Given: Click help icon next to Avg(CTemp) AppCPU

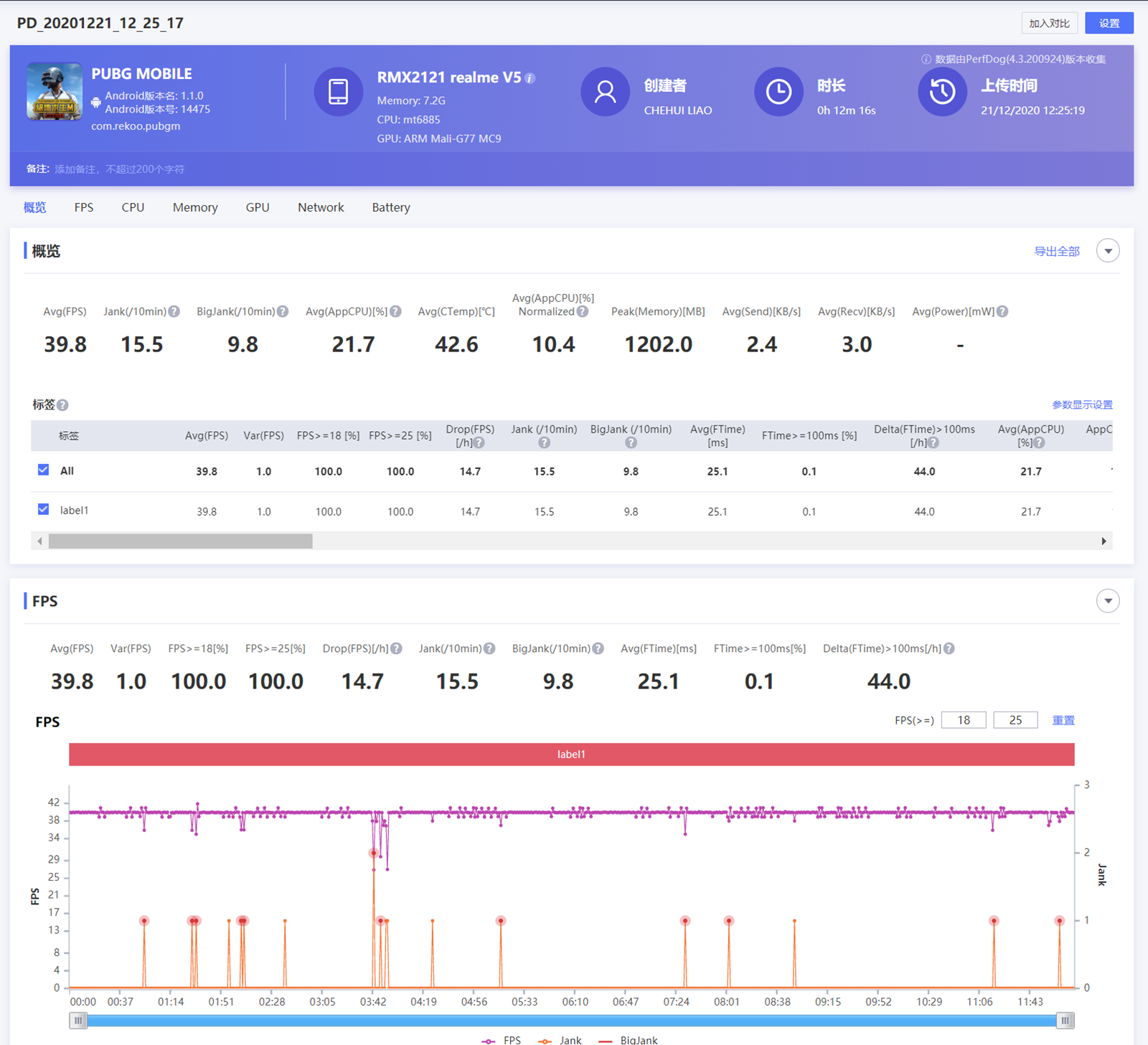Looking at the screenshot, I should (395, 311).
